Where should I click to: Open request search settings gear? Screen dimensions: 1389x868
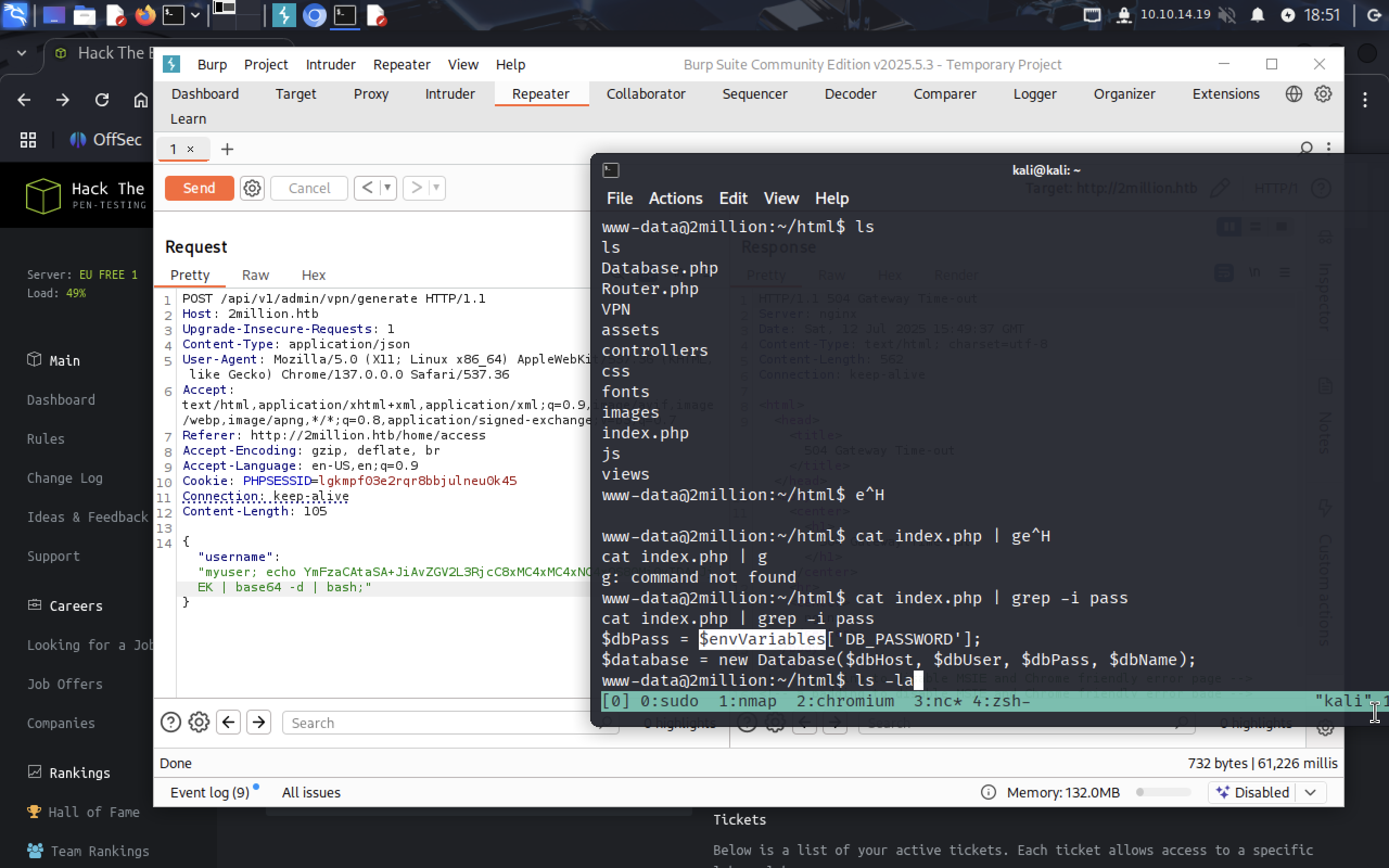(199, 722)
